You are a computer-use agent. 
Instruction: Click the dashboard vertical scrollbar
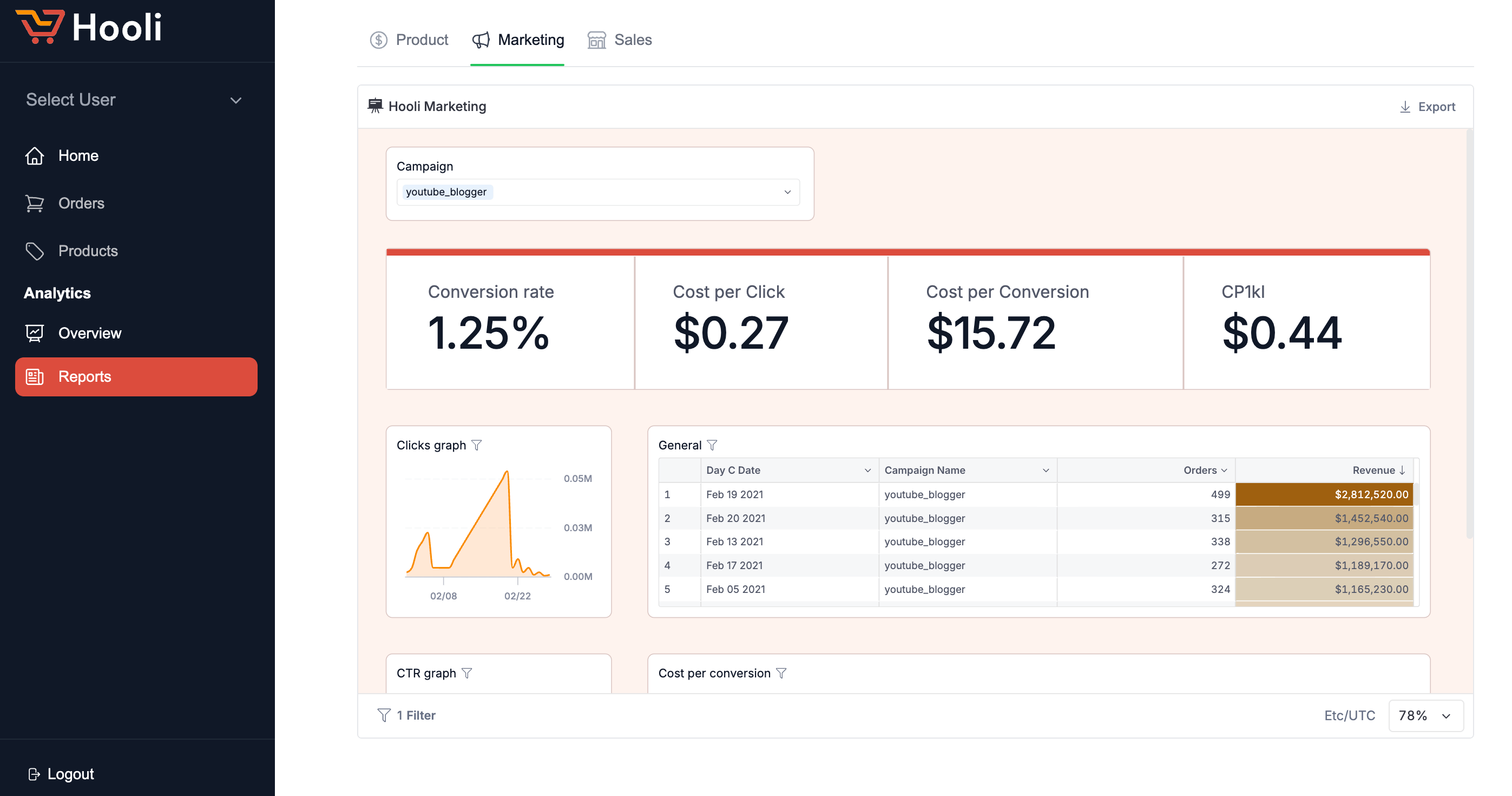pos(1469,335)
